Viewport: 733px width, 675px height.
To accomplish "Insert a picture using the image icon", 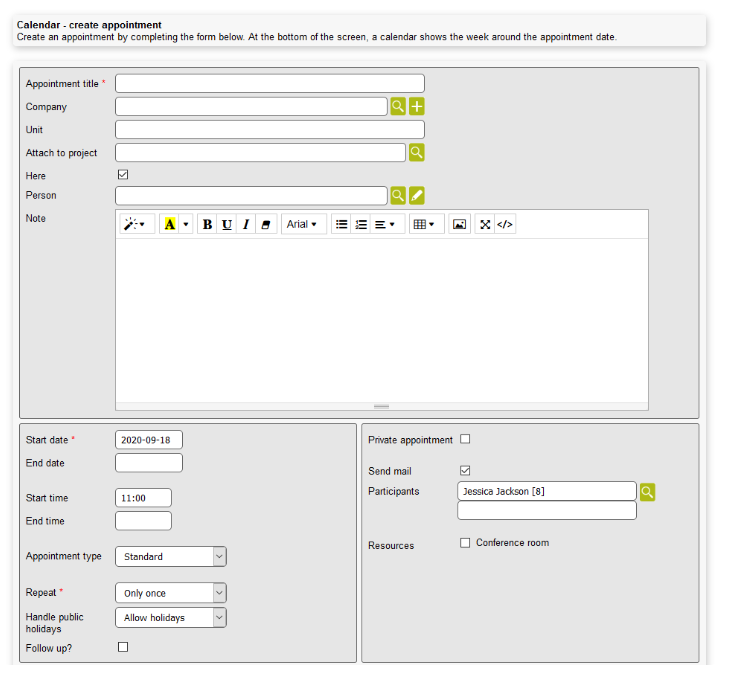I will tap(459, 224).
